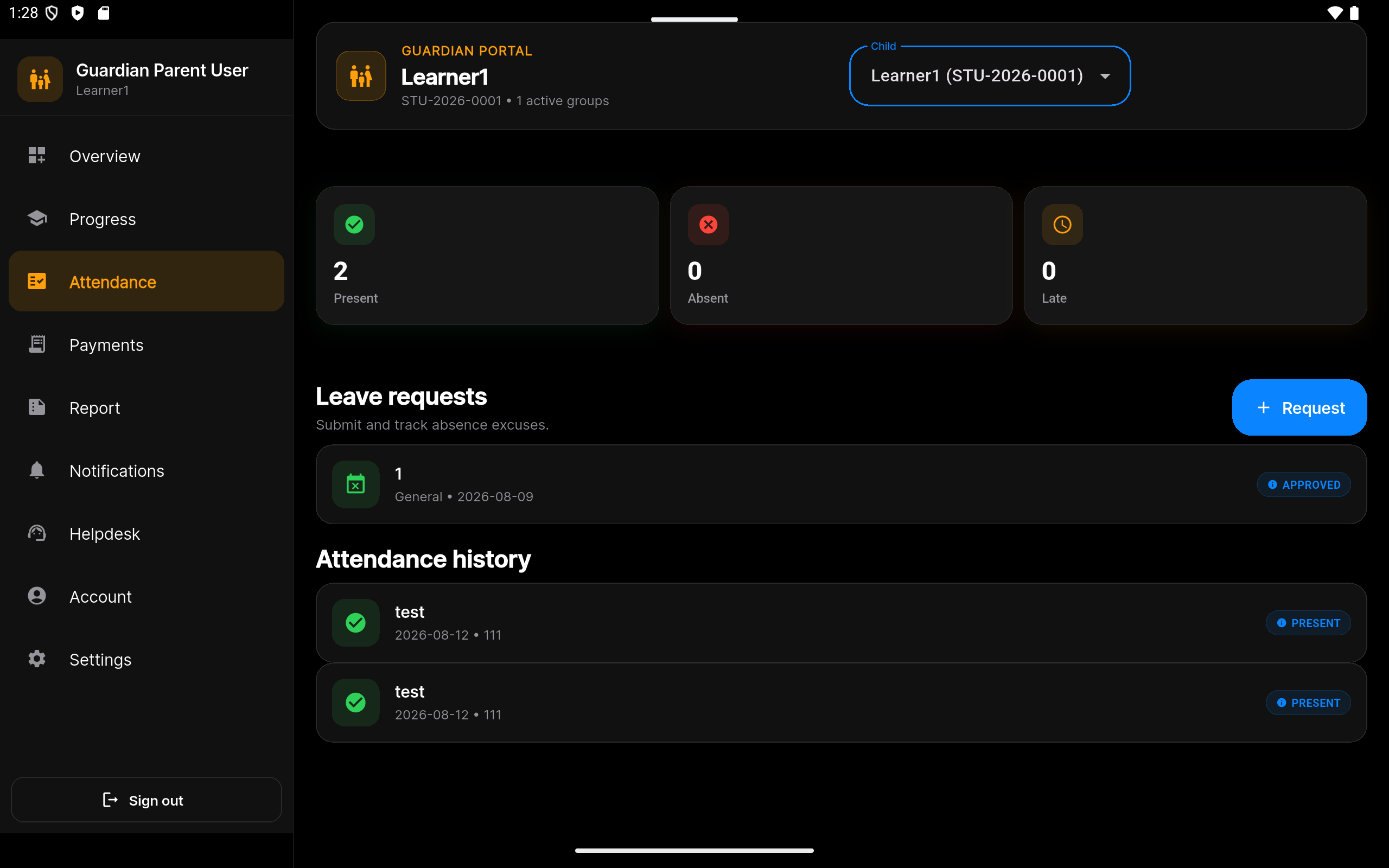This screenshot has width=1389, height=868.
Task: Click the Account person icon
Action: pos(37,596)
